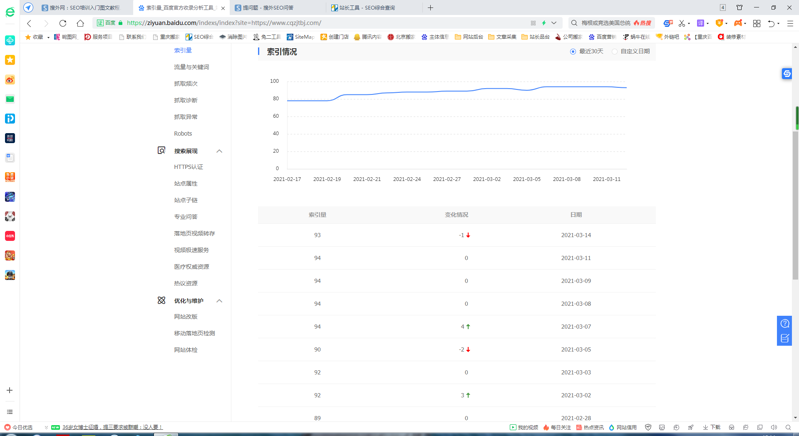Image resolution: width=799 pixels, height=436 pixels.
Task: Click the help question mark floating icon
Action: (785, 324)
